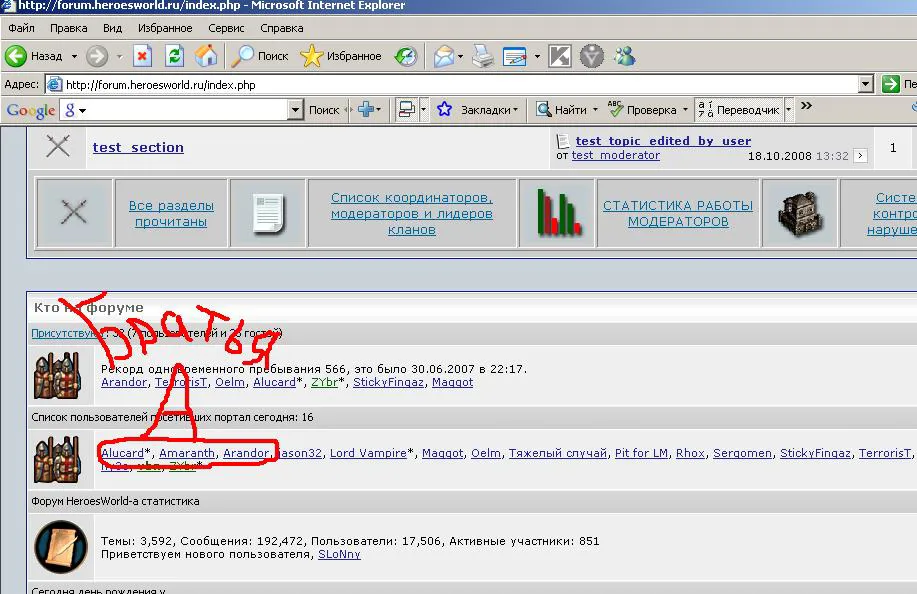
Task: Click the Messenger people icon
Action: (x=625, y=56)
